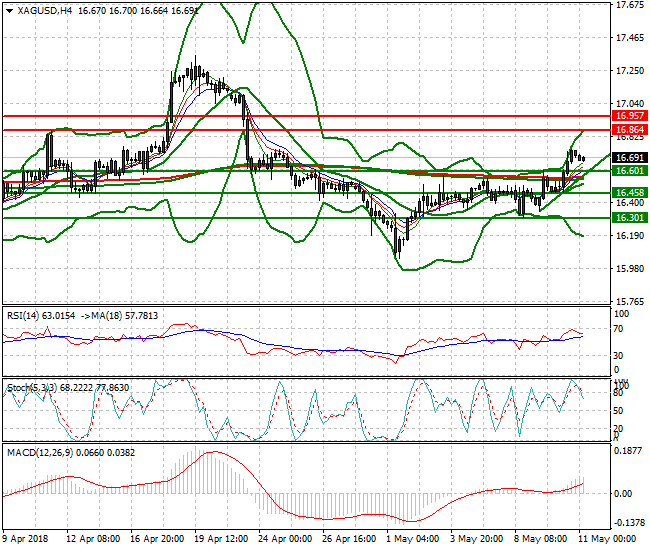Select the green 16.601 level label
Screen dimensions: 650x550
click(628, 171)
